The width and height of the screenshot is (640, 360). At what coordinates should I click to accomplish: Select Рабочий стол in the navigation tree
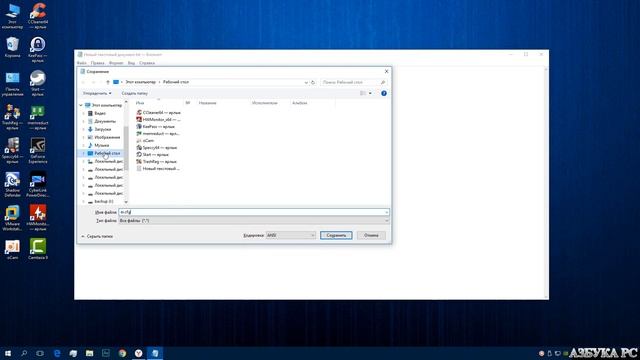tap(104, 153)
